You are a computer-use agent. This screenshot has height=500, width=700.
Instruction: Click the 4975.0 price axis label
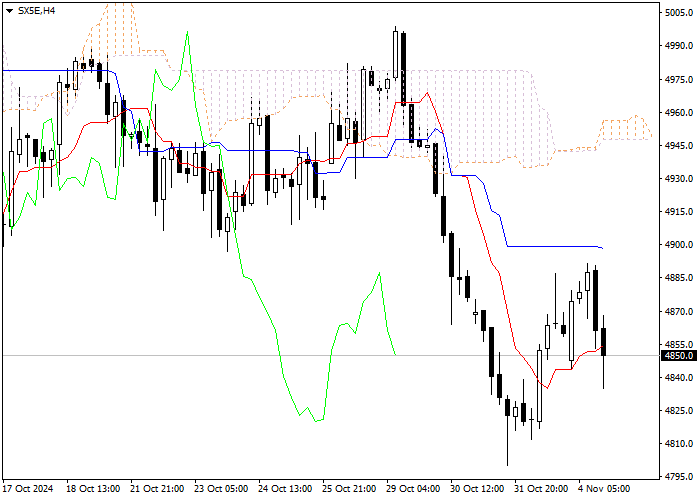click(679, 79)
